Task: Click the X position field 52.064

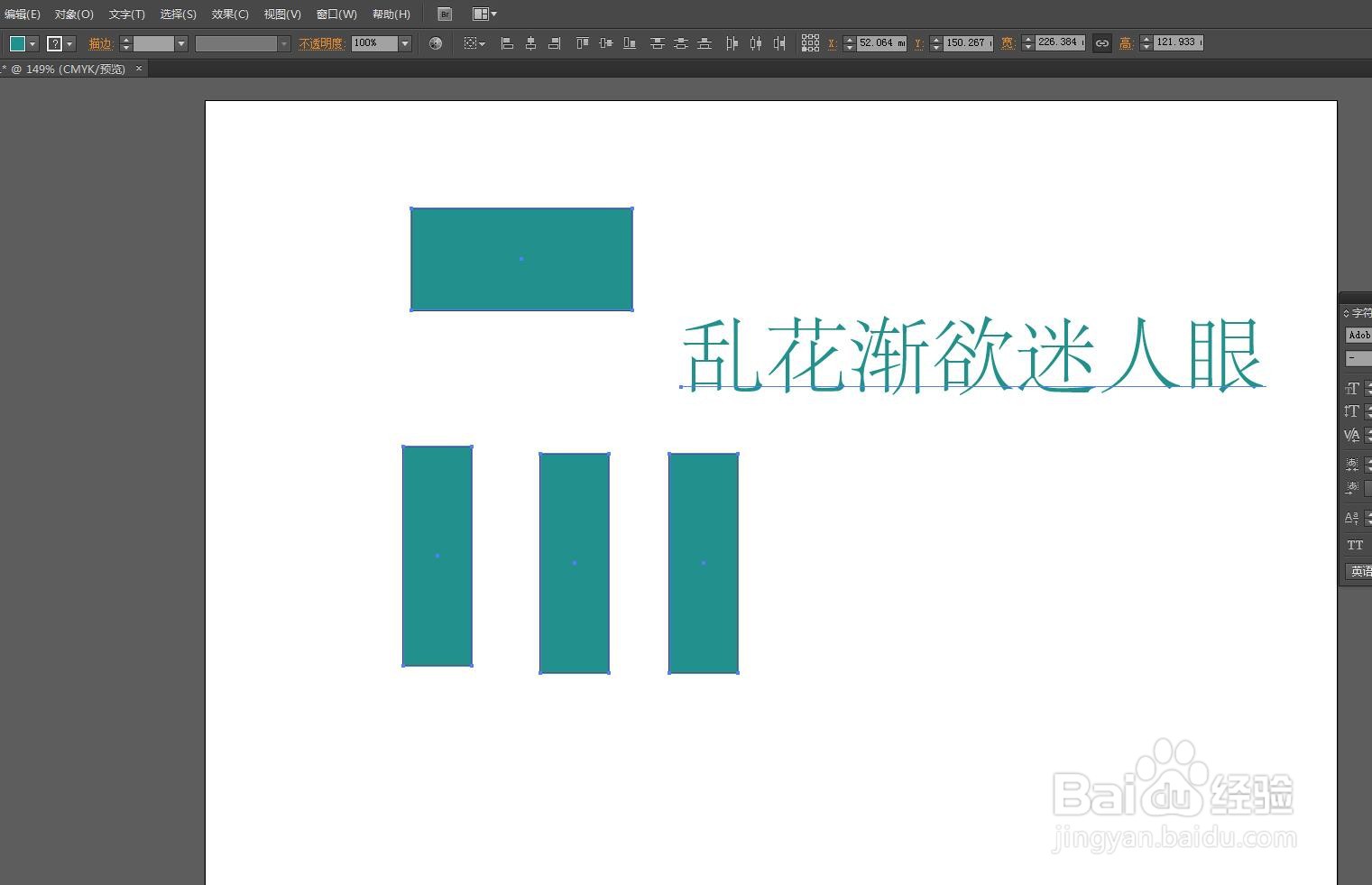Action: click(881, 42)
